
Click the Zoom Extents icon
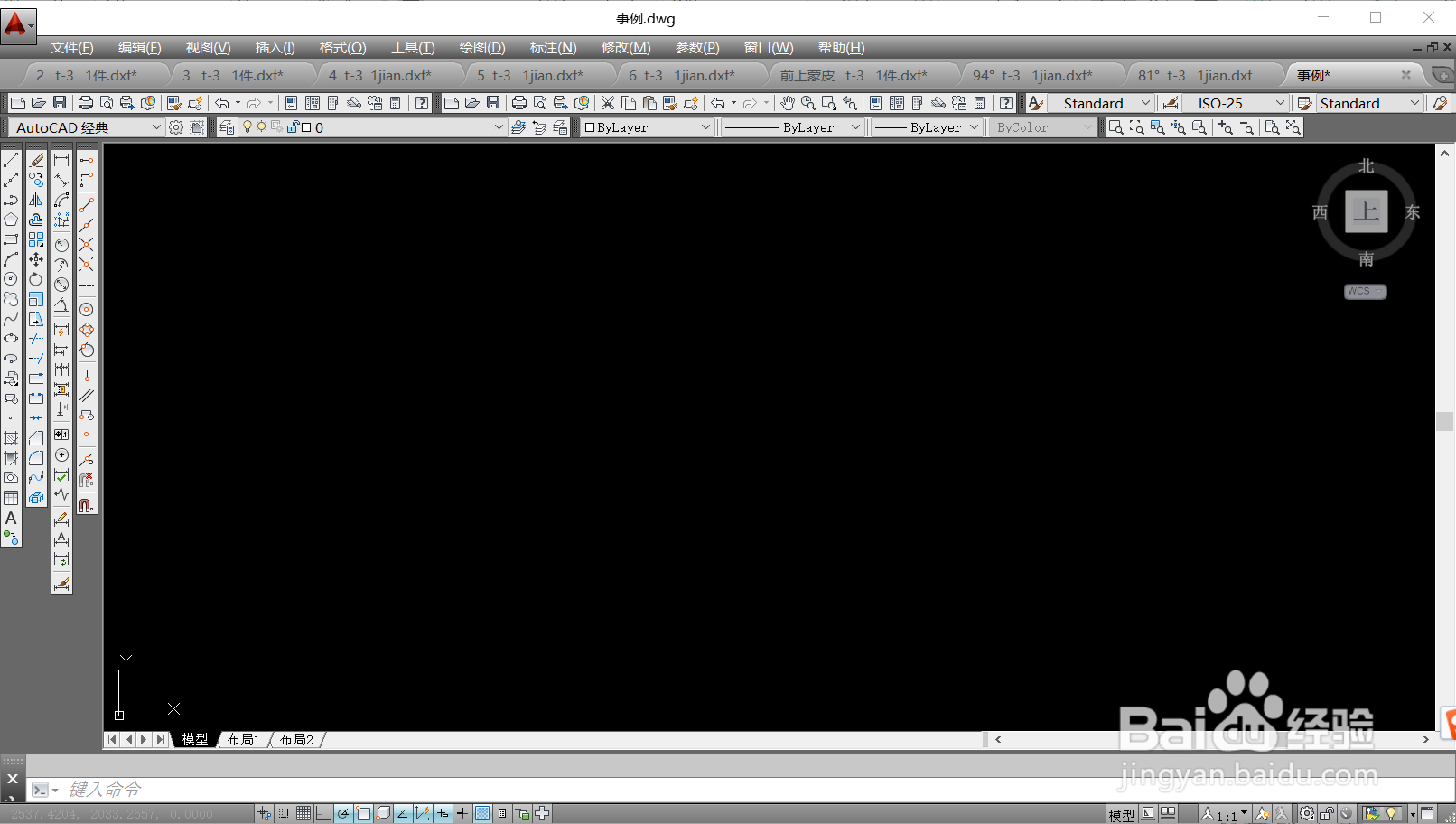(x=1293, y=127)
